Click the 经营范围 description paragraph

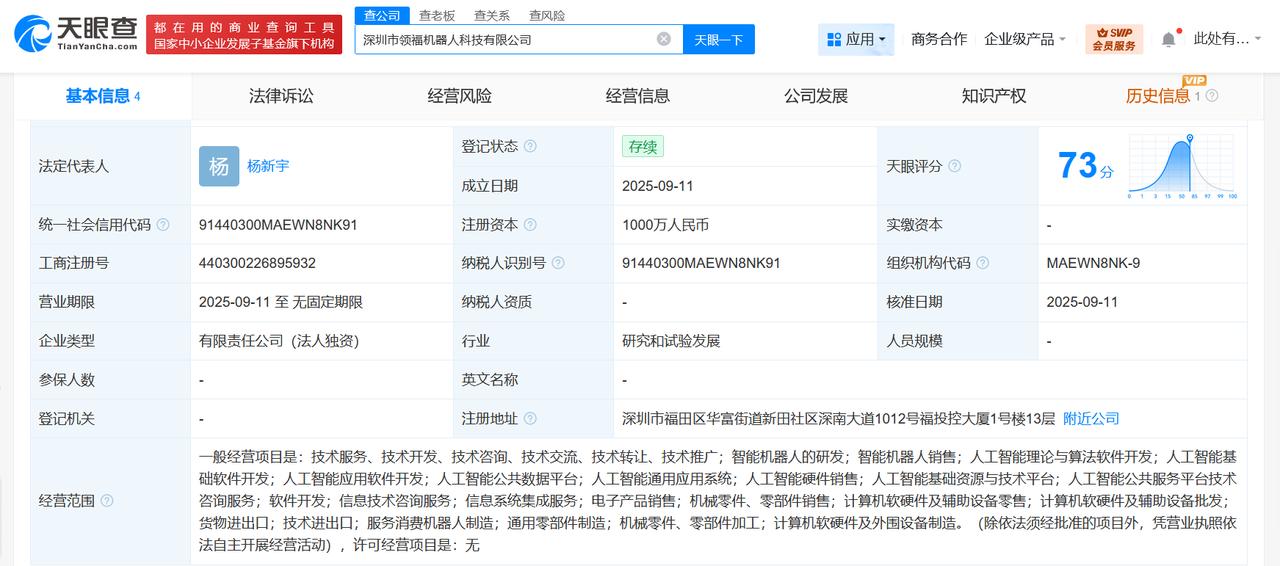[x=718, y=500]
